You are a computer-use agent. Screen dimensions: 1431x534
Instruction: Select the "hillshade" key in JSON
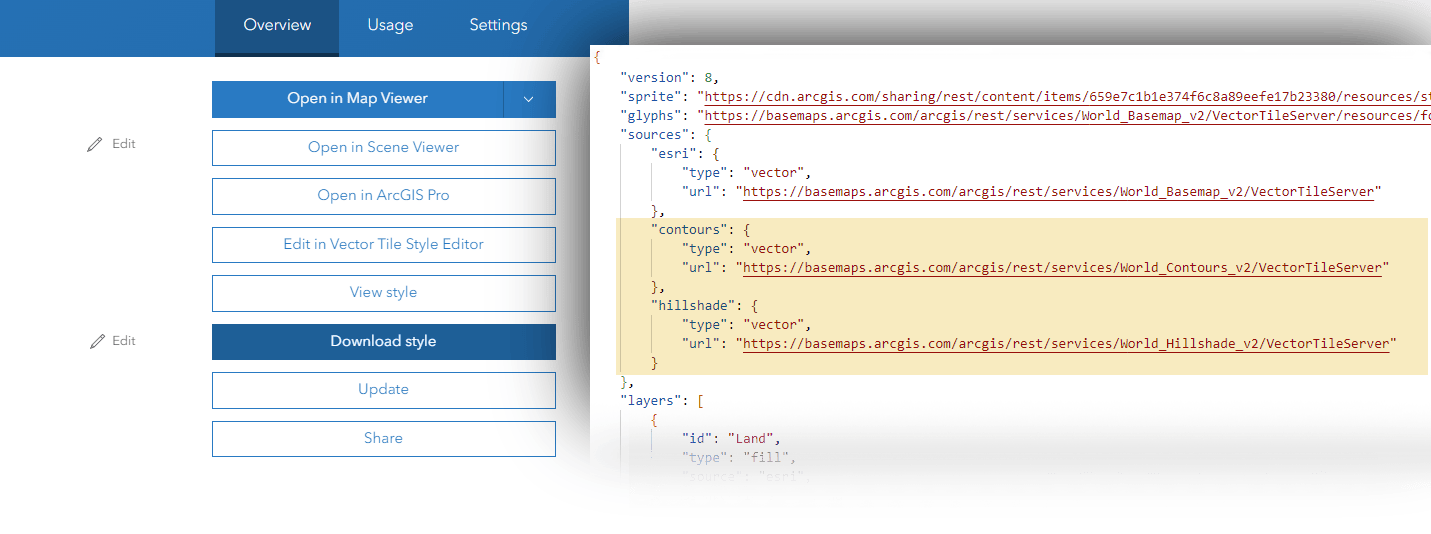[x=694, y=306]
